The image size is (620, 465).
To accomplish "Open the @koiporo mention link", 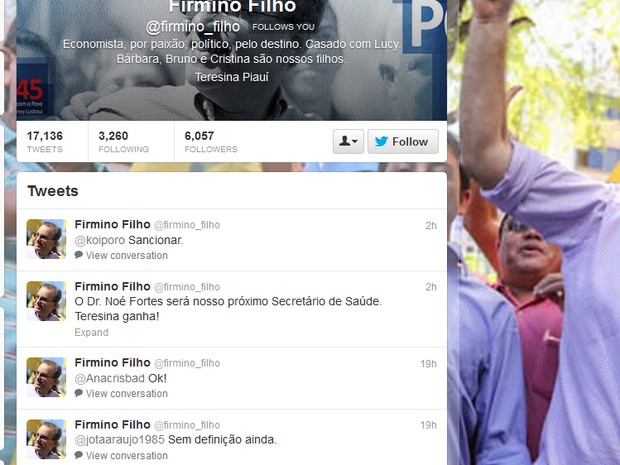I will (x=100, y=240).
